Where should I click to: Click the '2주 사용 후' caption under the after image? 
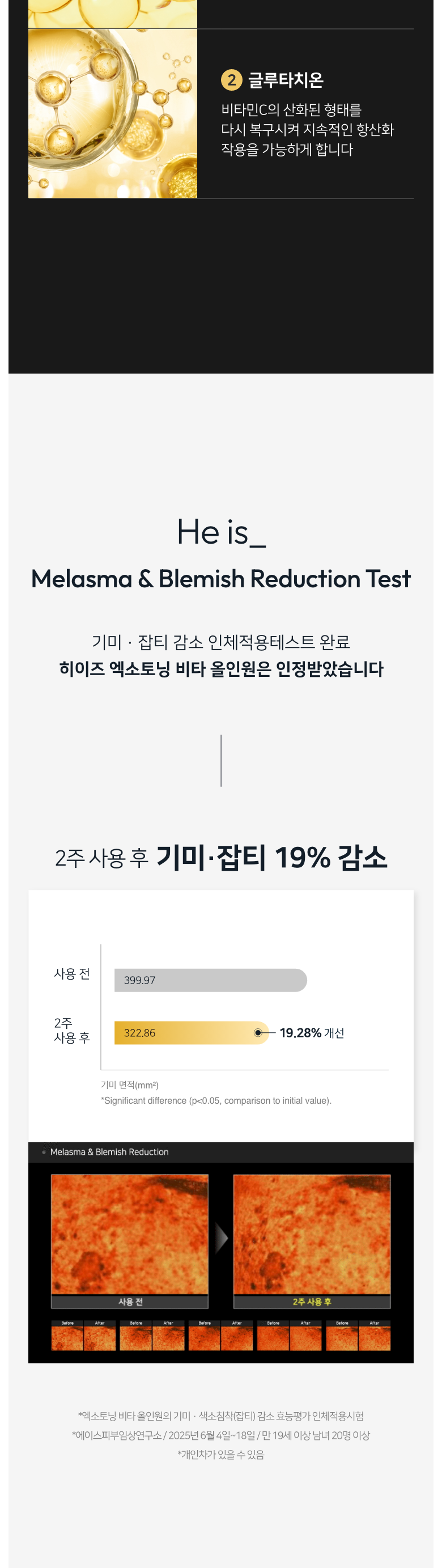[312, 1302]
